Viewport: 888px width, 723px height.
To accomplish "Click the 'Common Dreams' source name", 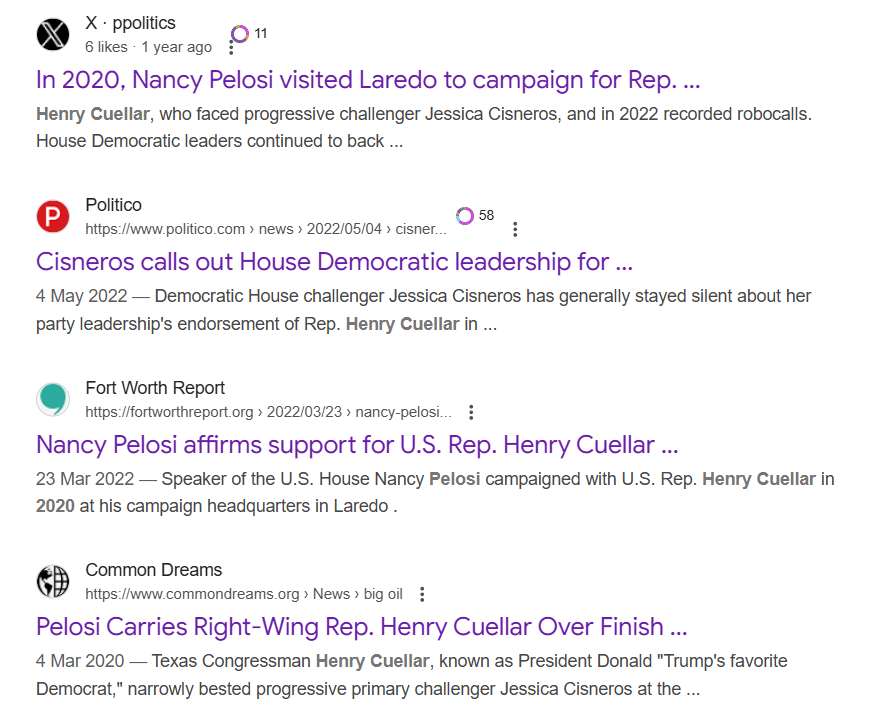I will coord(153,570).
